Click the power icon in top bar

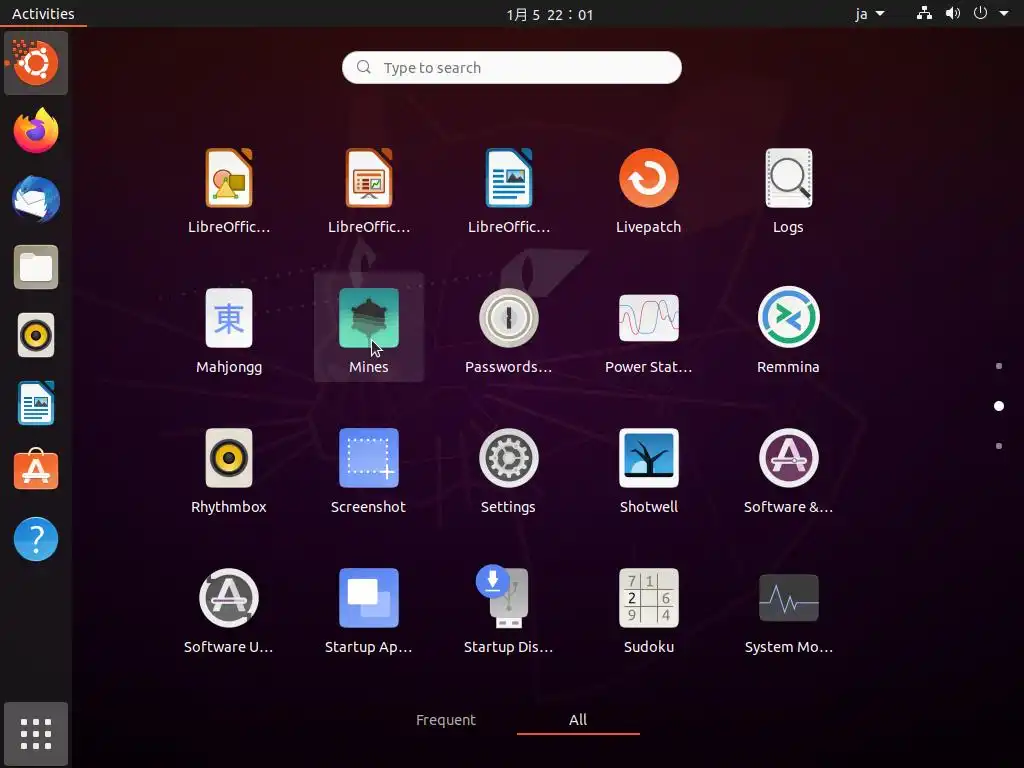point(980,13)
